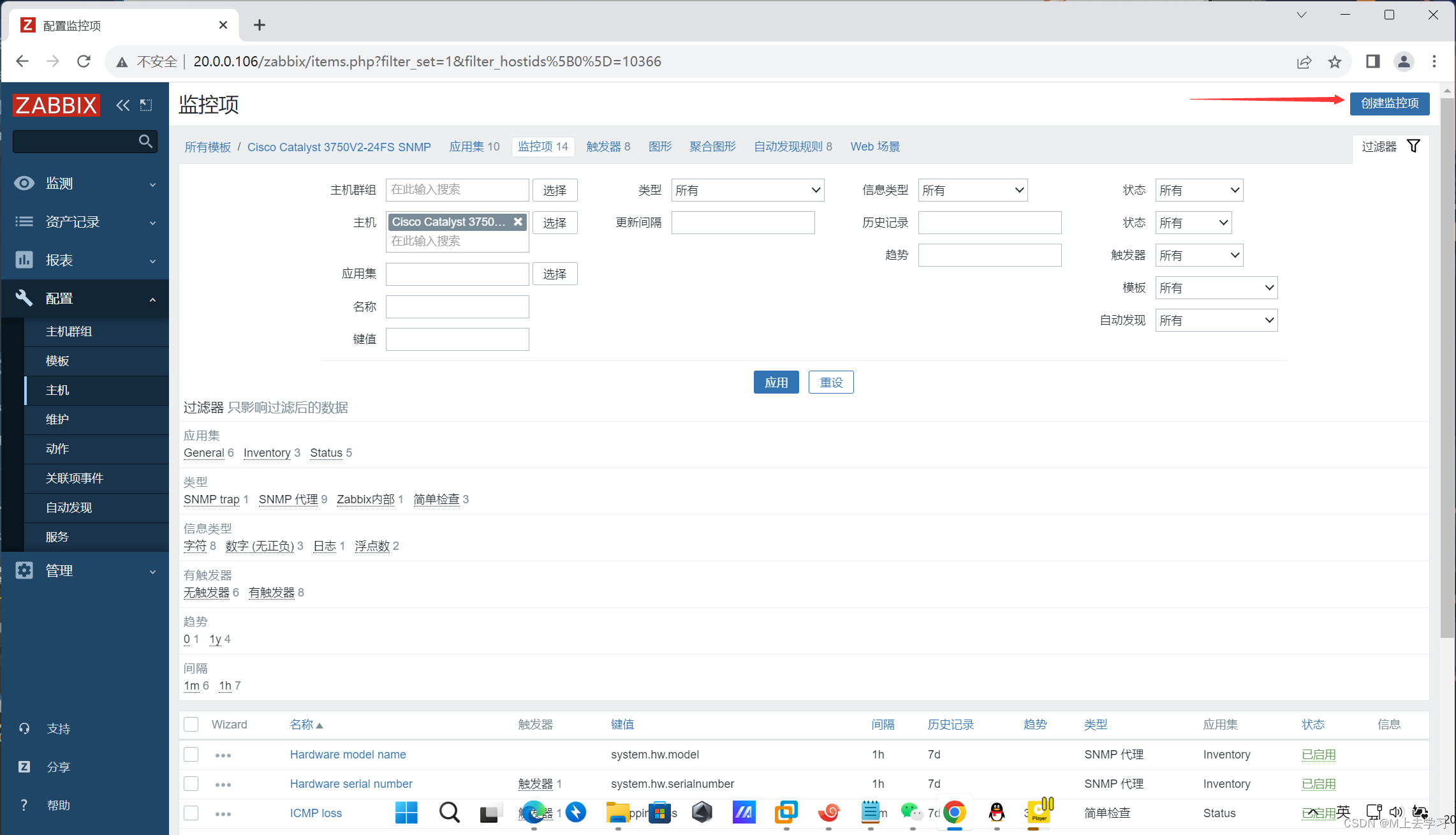Open the first 状态 dropdown
Screen dimensions: 1456x835
pyautogui.click(x=1199, y=190)
